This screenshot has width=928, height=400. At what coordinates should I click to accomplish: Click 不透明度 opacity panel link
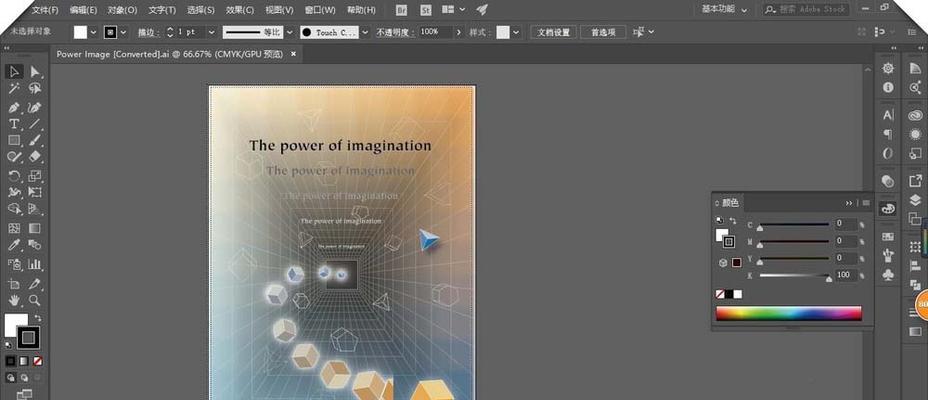(x=395, y=32)
